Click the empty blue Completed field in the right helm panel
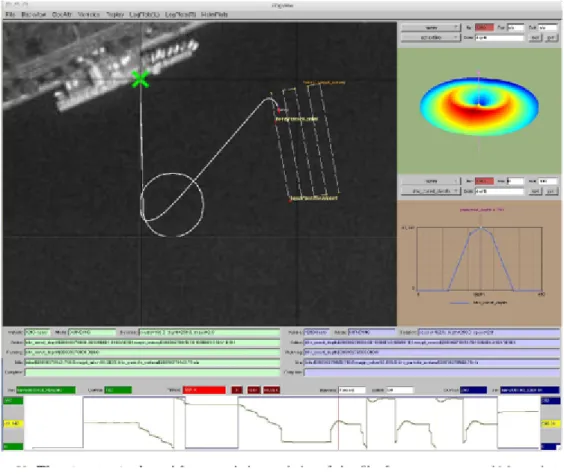 click(432, 373)
